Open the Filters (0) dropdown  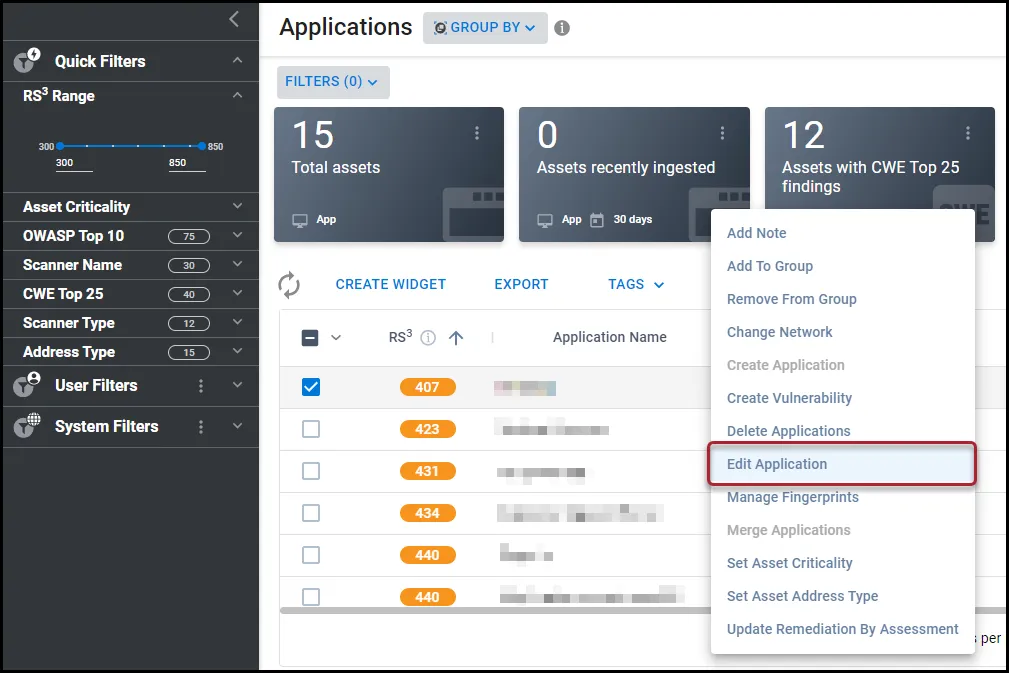click(333, 82)
